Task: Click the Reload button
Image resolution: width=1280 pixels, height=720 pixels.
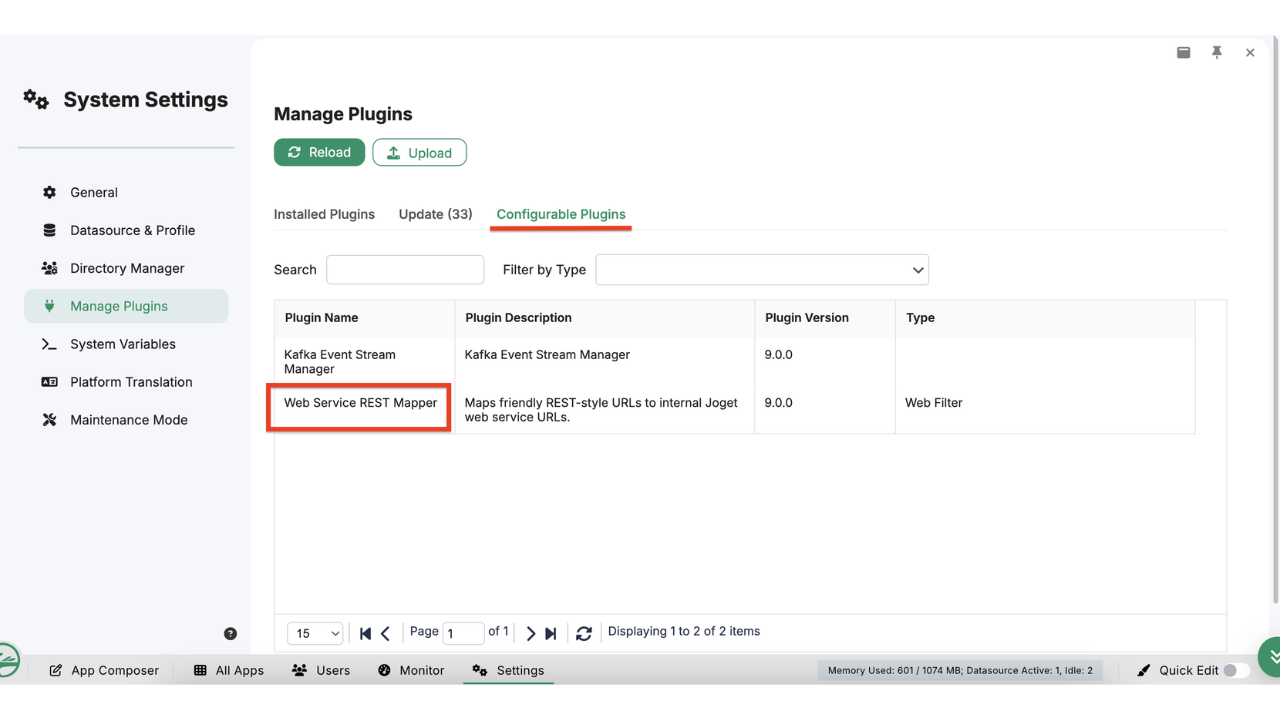Action: 319,152
